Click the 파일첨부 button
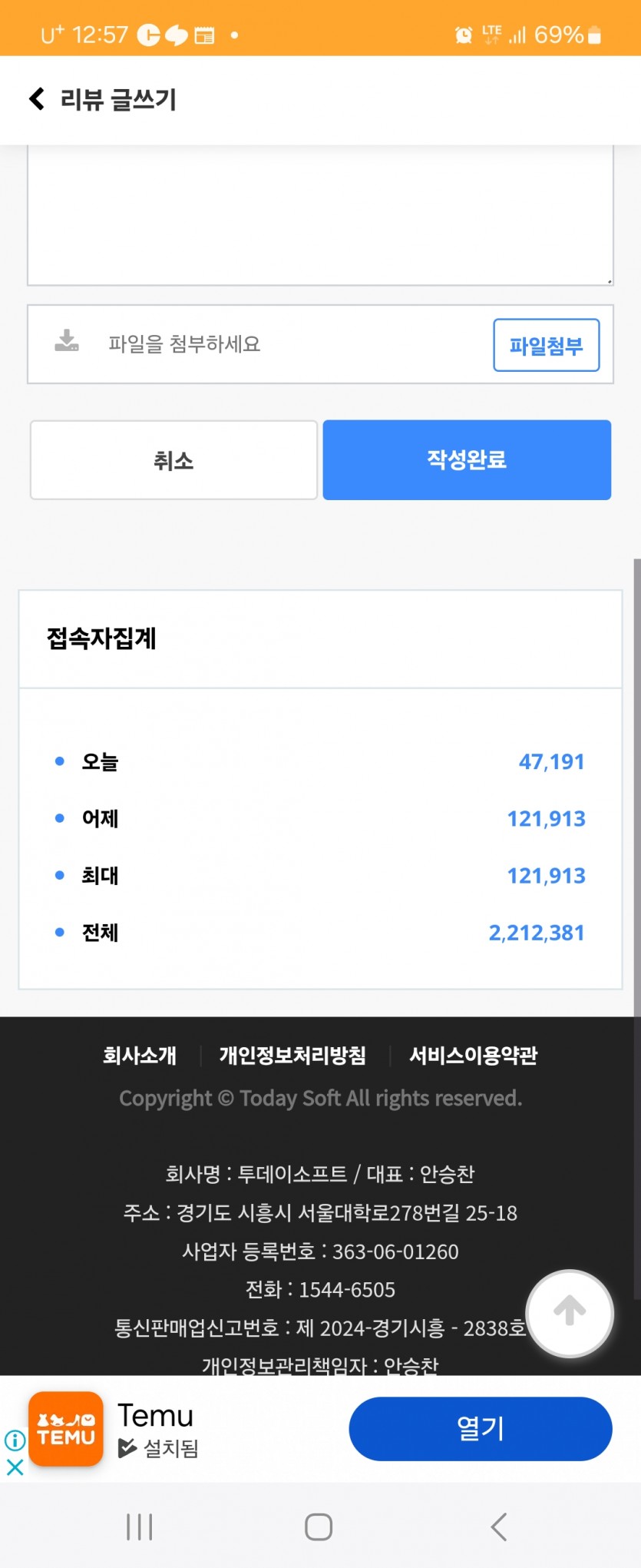Image resolution: width=641 pixels, height=1568 pixels. [547, 345]
